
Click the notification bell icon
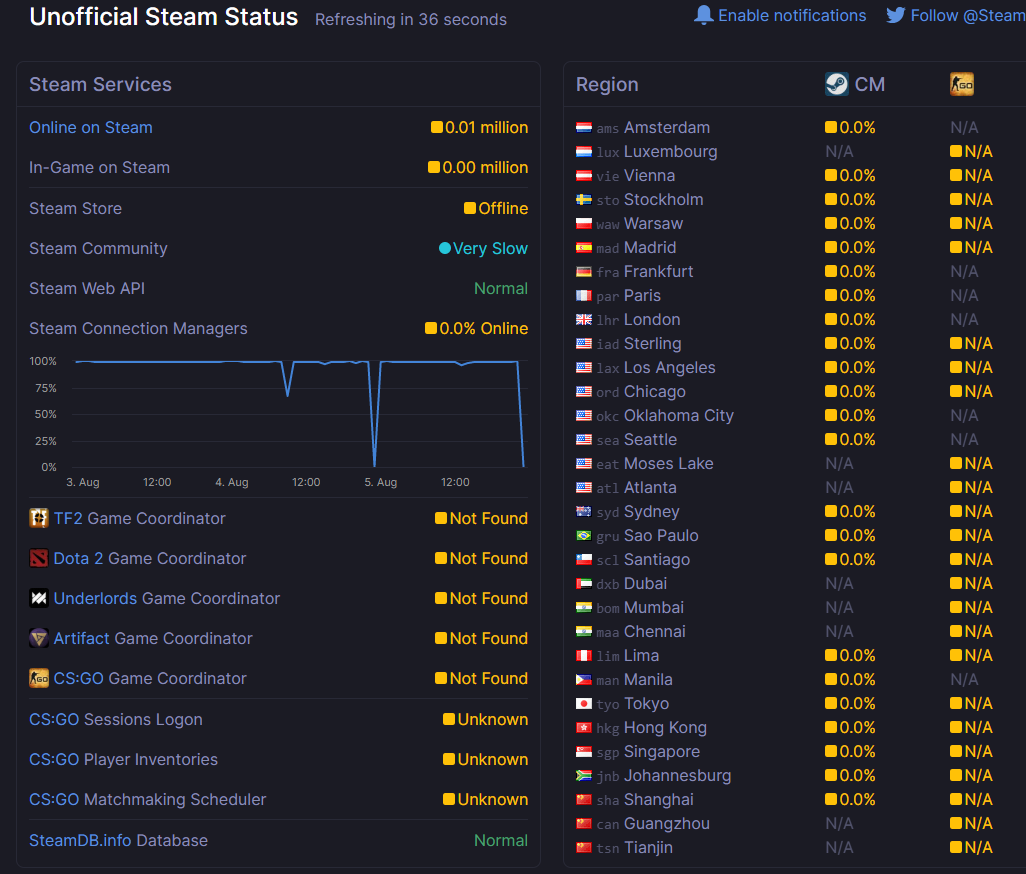703,15
